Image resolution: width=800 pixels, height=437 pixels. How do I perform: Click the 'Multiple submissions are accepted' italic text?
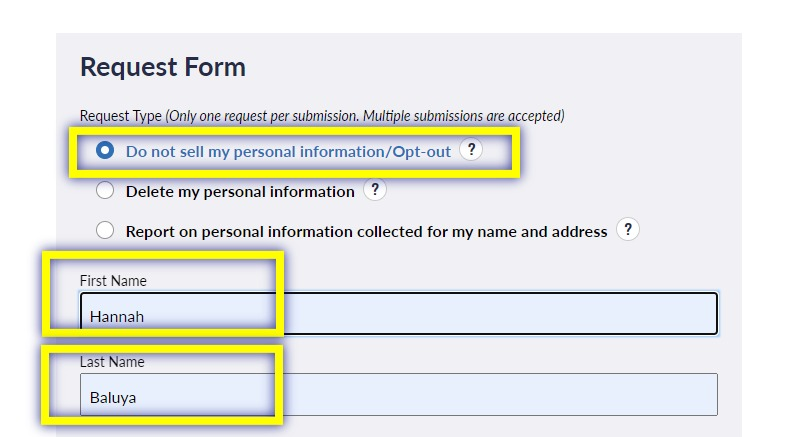click(x=462, y=116)
